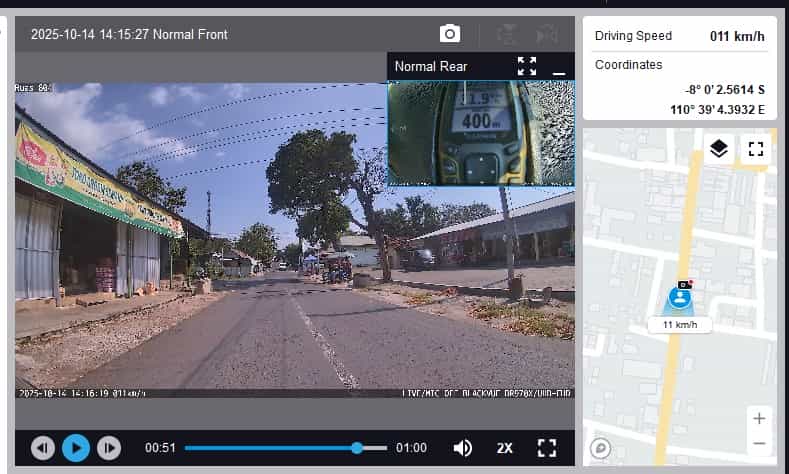
Task: Click the rear camera picture-in-picture thumbnail
Action: [481, 133]
